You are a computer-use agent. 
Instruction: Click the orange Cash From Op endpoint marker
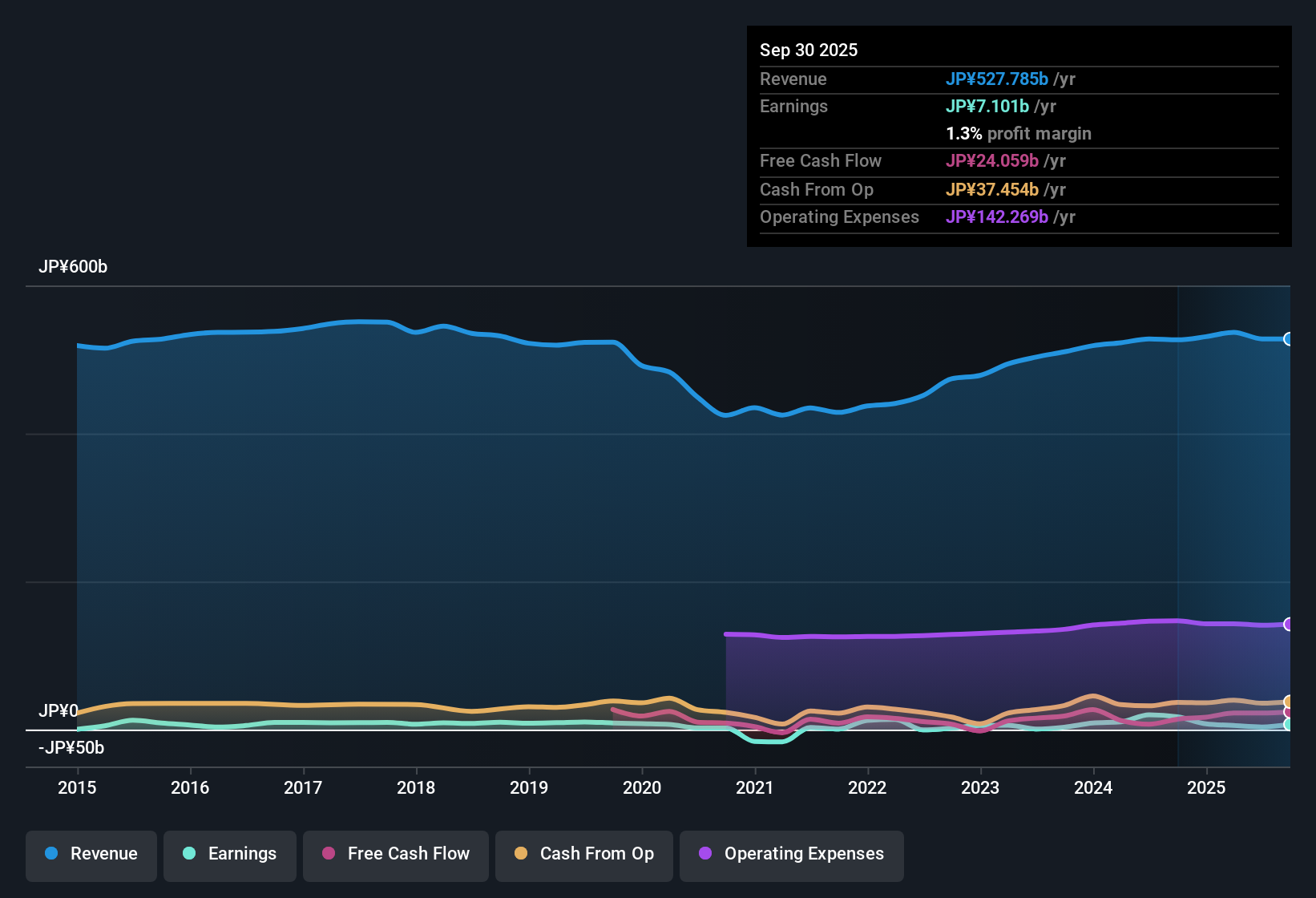pyautogui.click(x=1289, y=701)
